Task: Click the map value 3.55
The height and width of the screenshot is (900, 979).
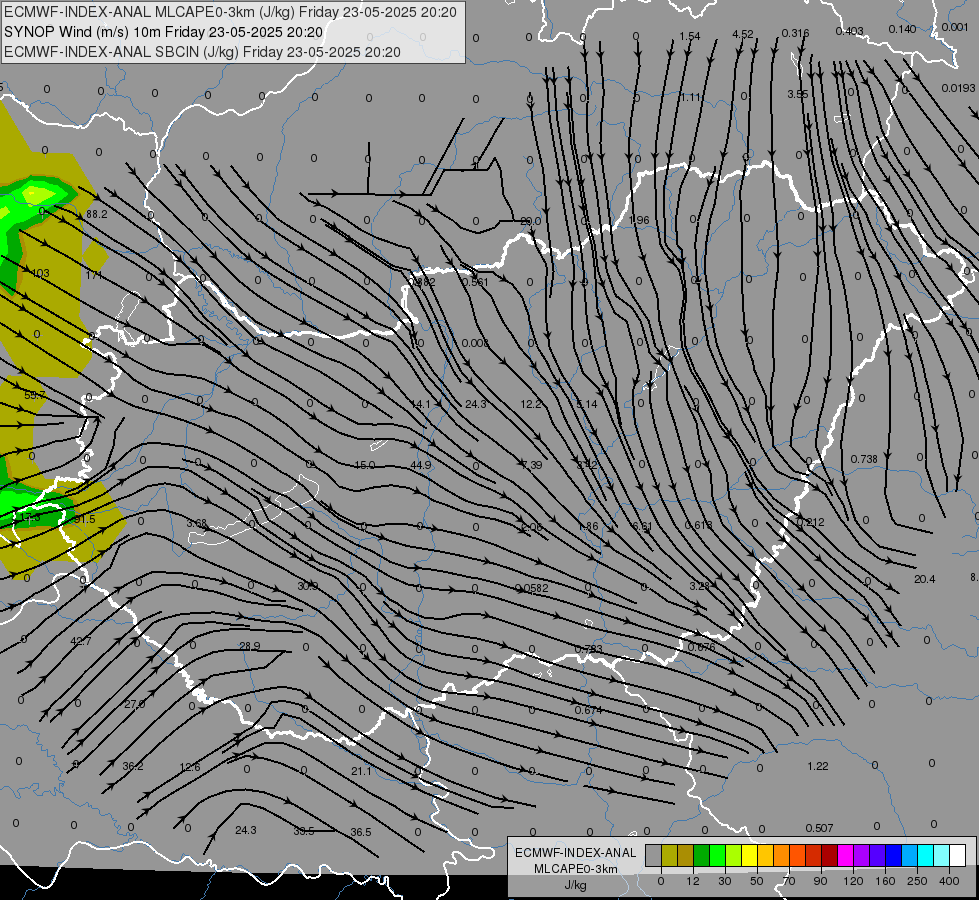Action: pos(797,94)
